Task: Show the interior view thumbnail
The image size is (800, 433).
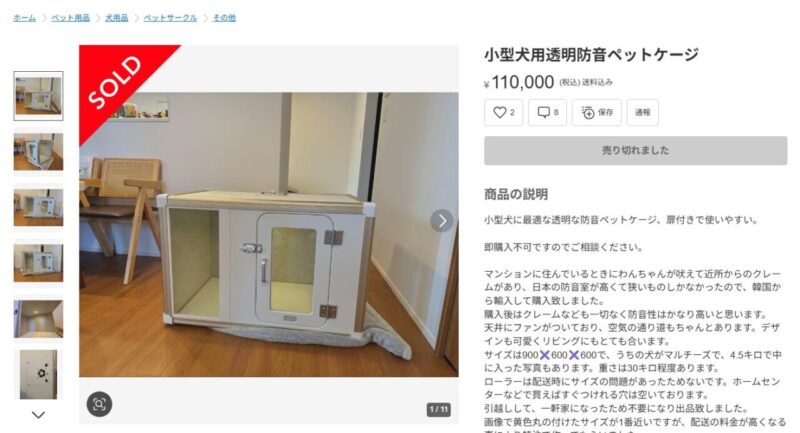Action: point(38,319)
